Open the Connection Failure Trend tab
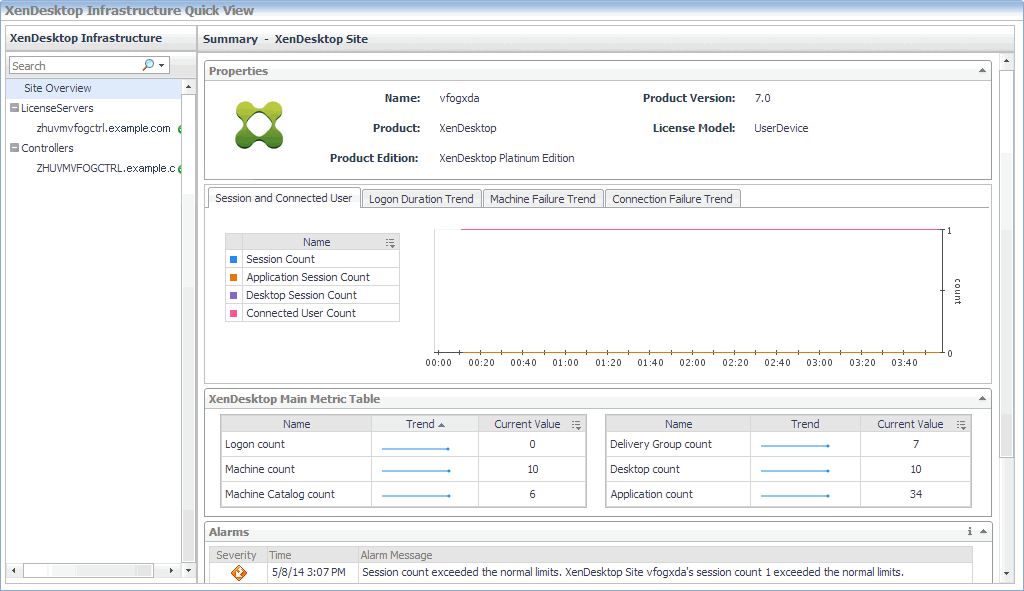The image size is (1024, 591). 673,199
